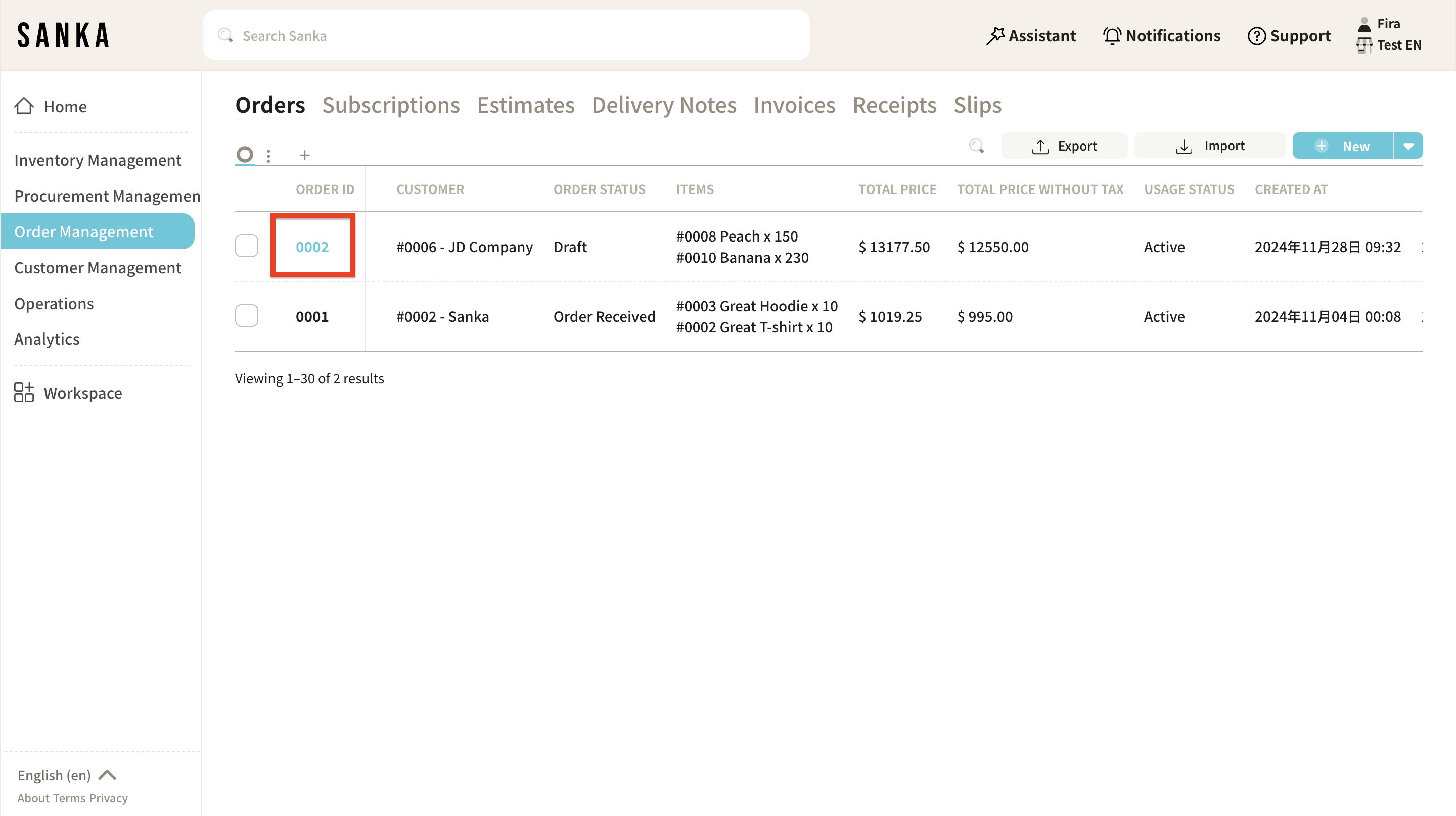The width and height of the screenshot is (1456, 816).
Task: Expand the New button dropdown arrow
Action: (1408, 146)
